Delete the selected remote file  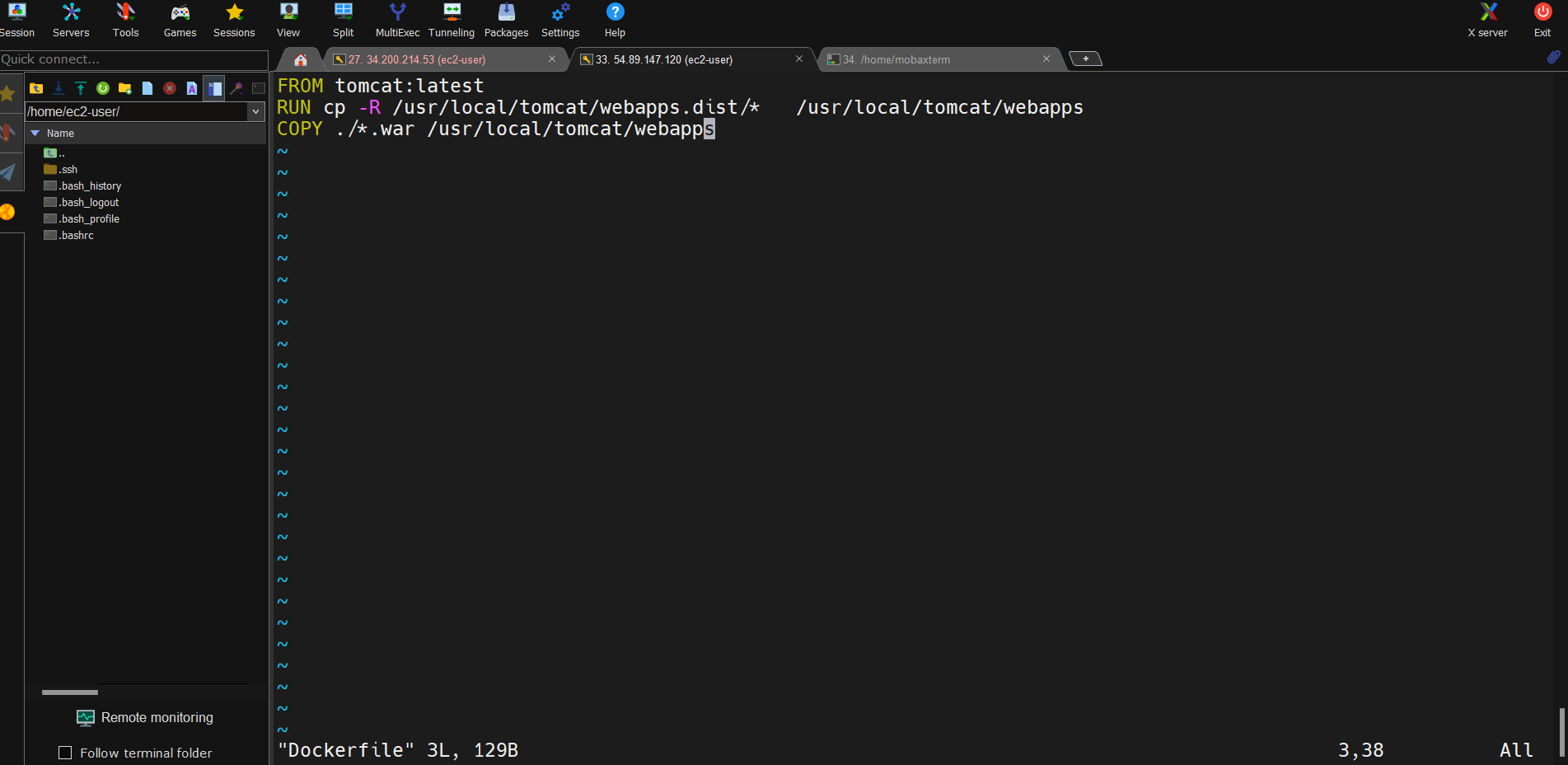pyautogui.click(x=169, y=88)
